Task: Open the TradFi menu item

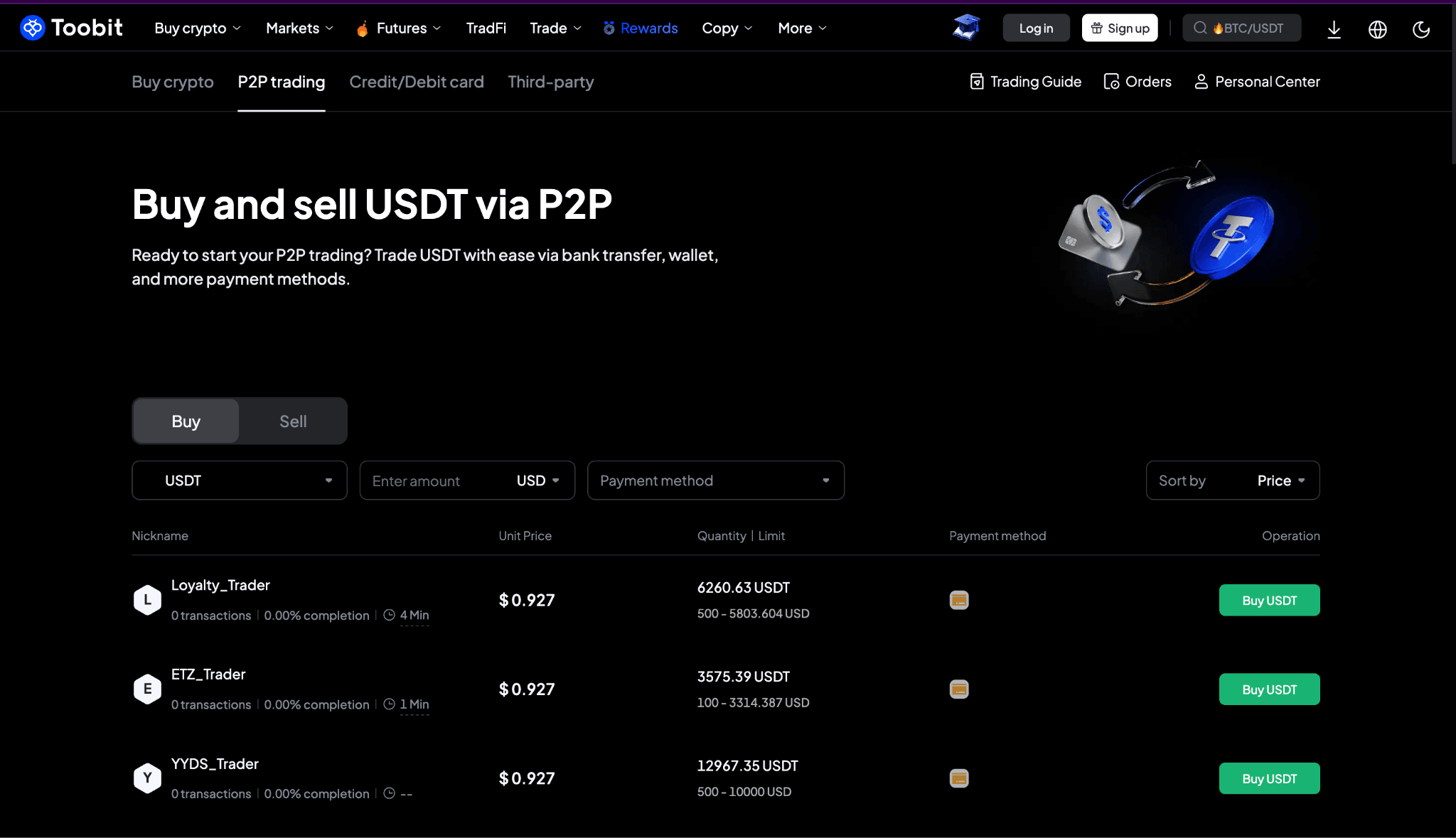Action: 486,28
